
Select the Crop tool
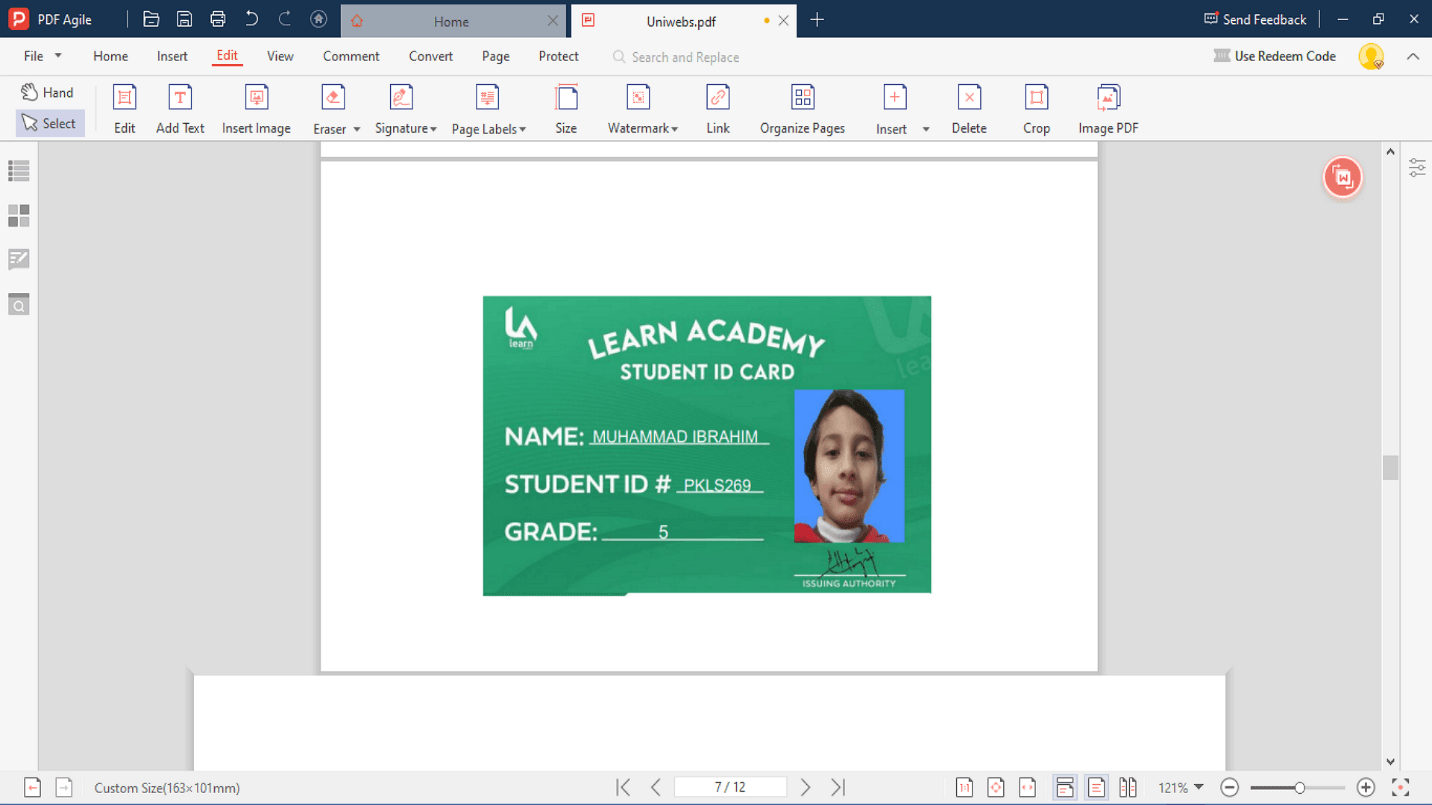1036,109
